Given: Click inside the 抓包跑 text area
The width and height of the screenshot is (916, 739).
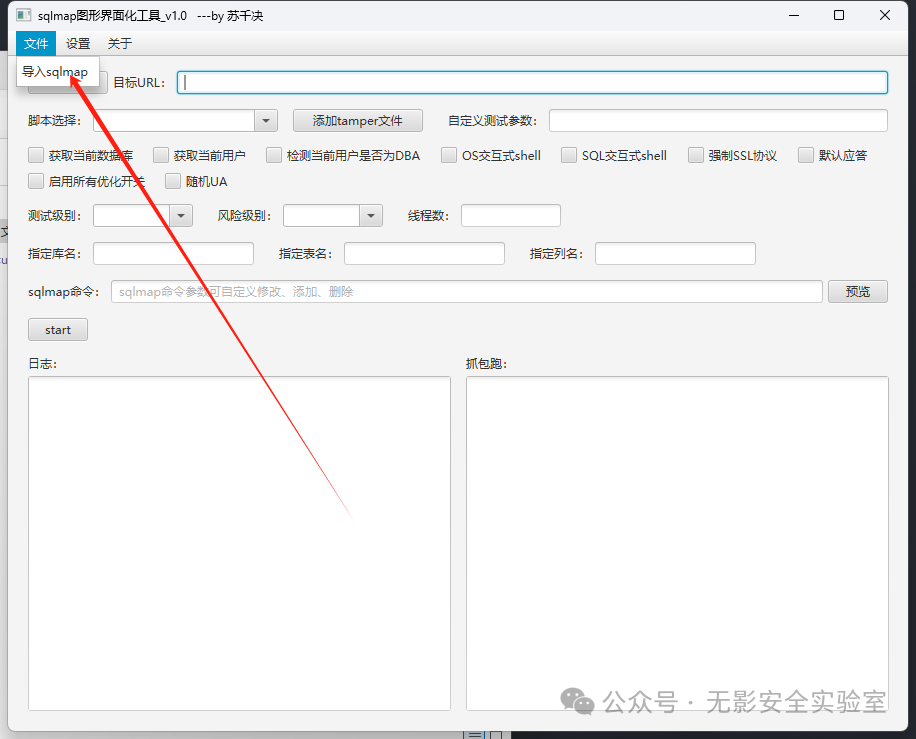Looking at the screenshot, I should [677, 543].
